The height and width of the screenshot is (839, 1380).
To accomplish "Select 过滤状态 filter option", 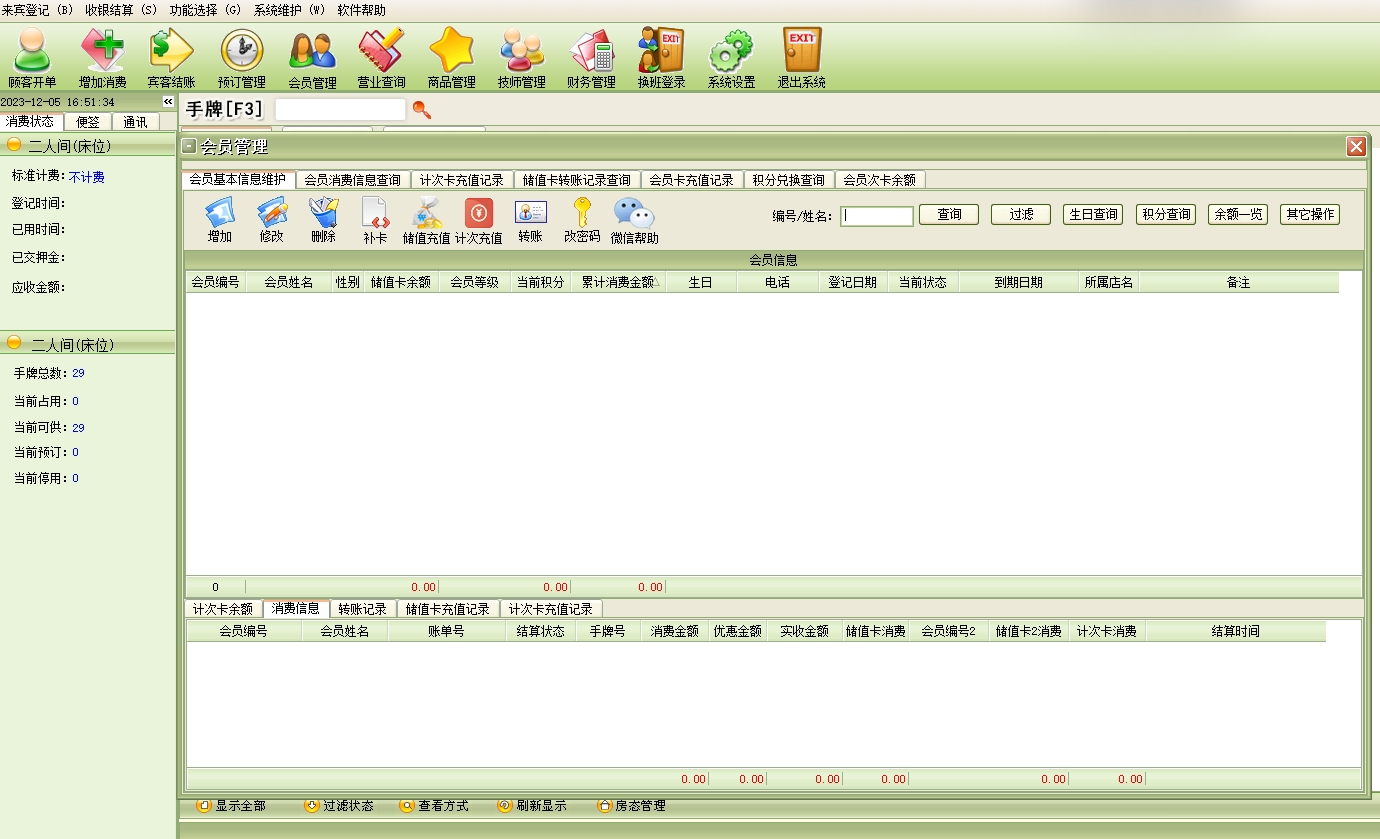I will tap(339, 806).
